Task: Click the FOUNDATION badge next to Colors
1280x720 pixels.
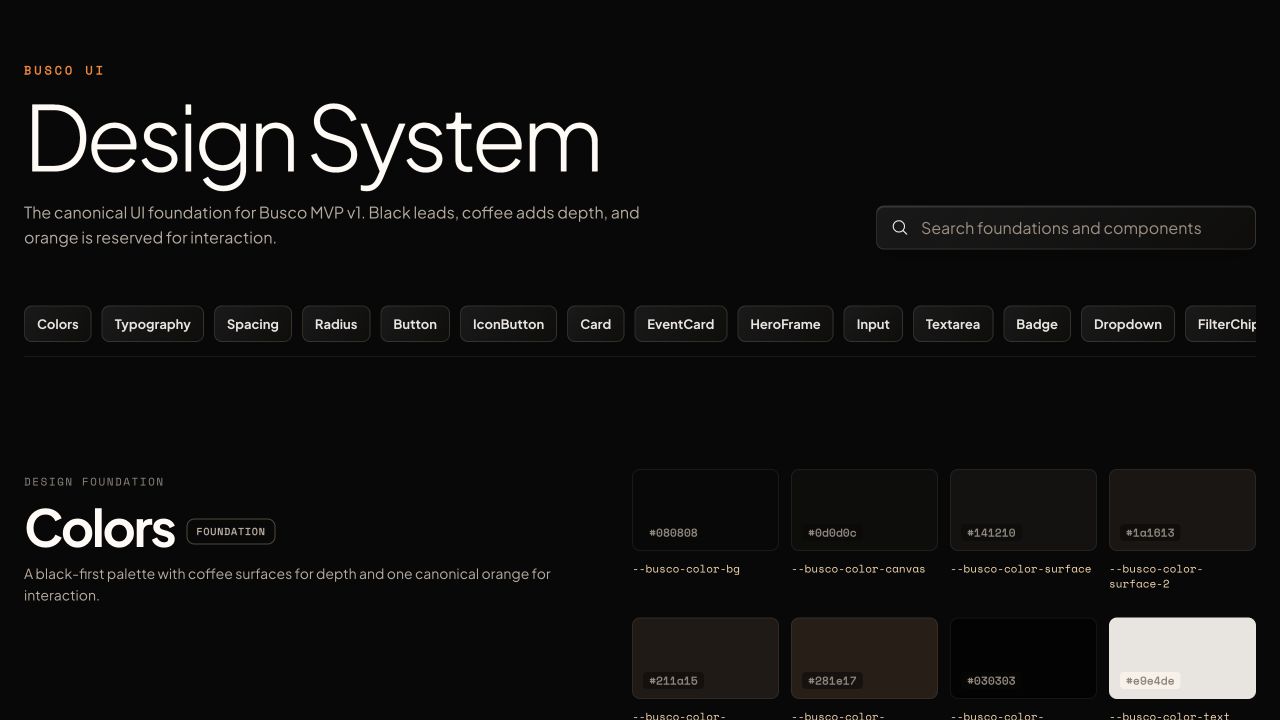Action: tap(231, 532)
